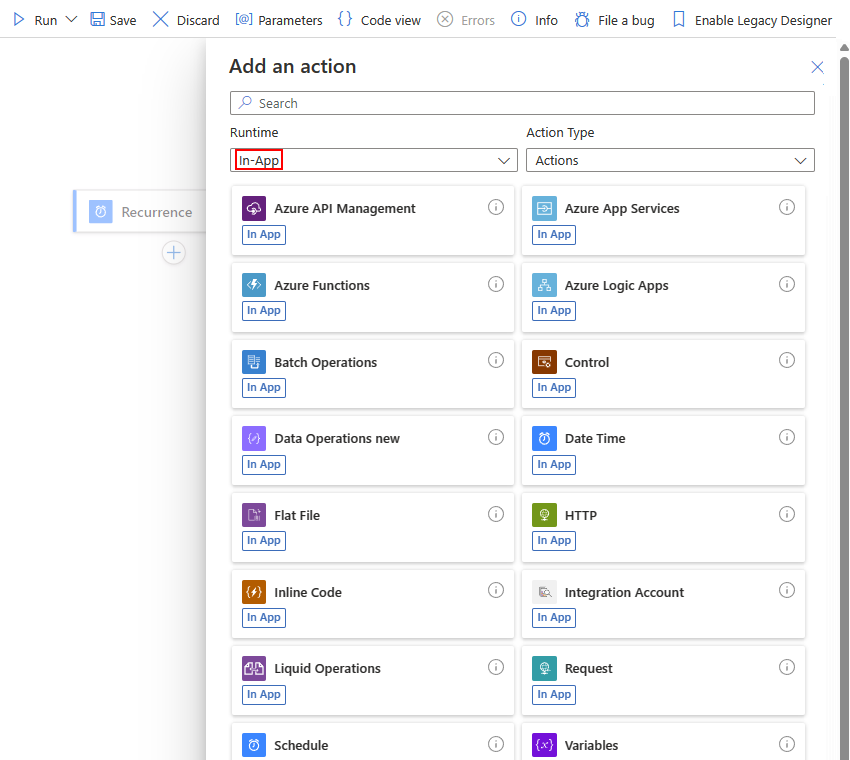
Task: Click Enable Legacy Designer
Action: [x=751, y=20]
